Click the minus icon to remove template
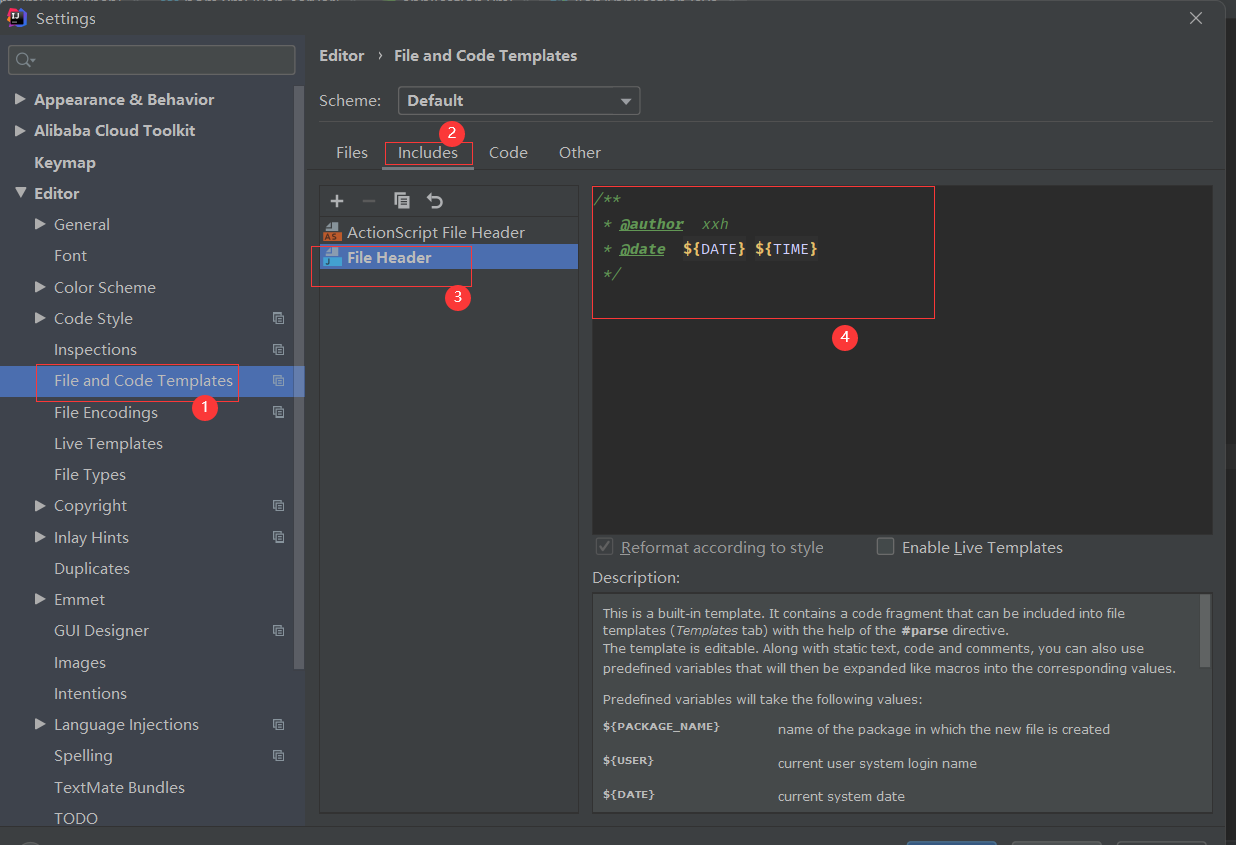 pyautogui.click(x=368, y=201)
